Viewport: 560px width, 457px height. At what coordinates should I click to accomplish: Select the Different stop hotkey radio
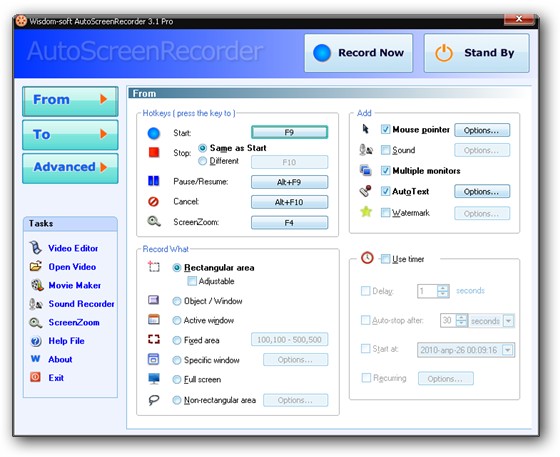pos(202,161)
